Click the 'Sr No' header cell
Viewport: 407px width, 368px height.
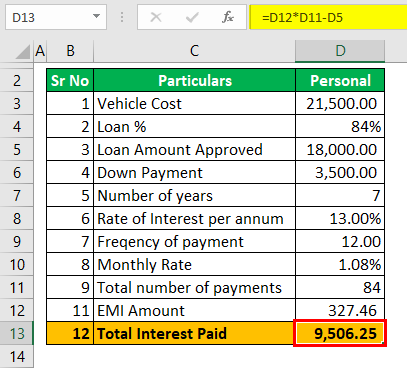70,80
